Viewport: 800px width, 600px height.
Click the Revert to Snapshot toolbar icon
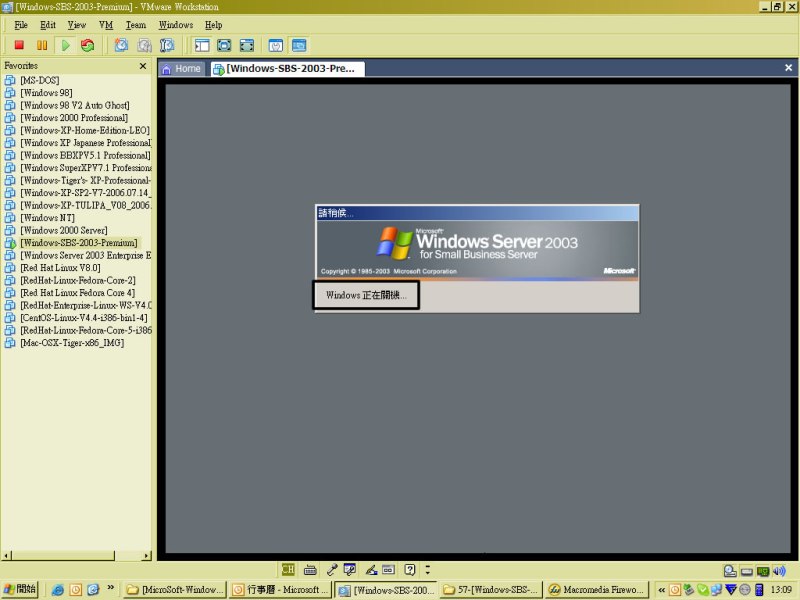coord(144,45)
